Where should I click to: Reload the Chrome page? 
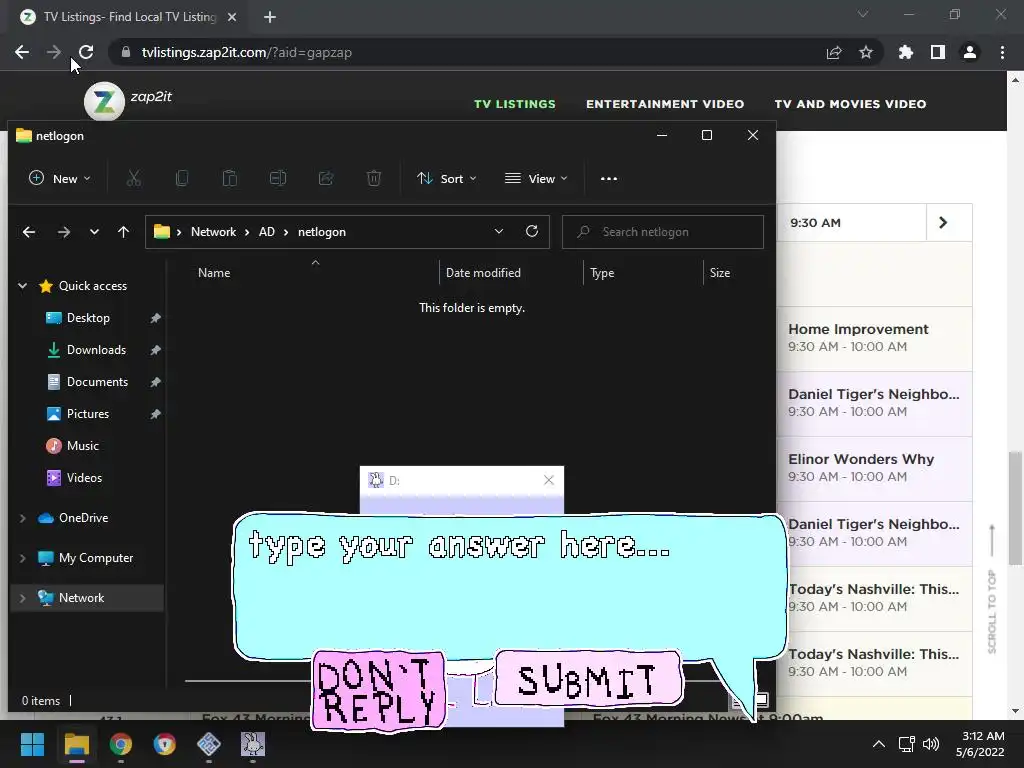point(86,52)
